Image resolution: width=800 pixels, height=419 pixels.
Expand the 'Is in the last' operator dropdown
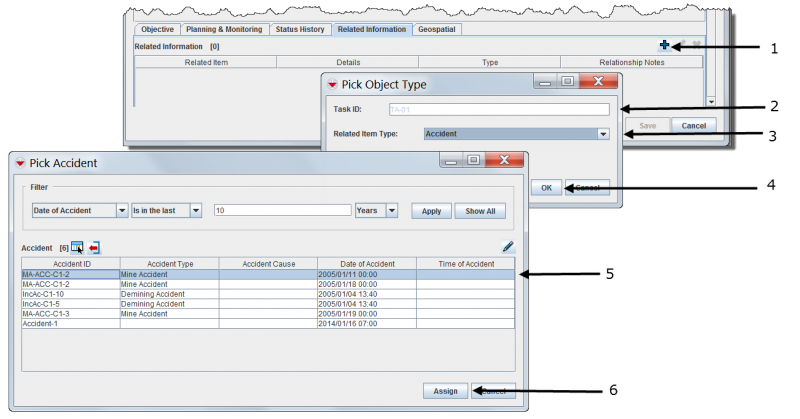(195, 211)
